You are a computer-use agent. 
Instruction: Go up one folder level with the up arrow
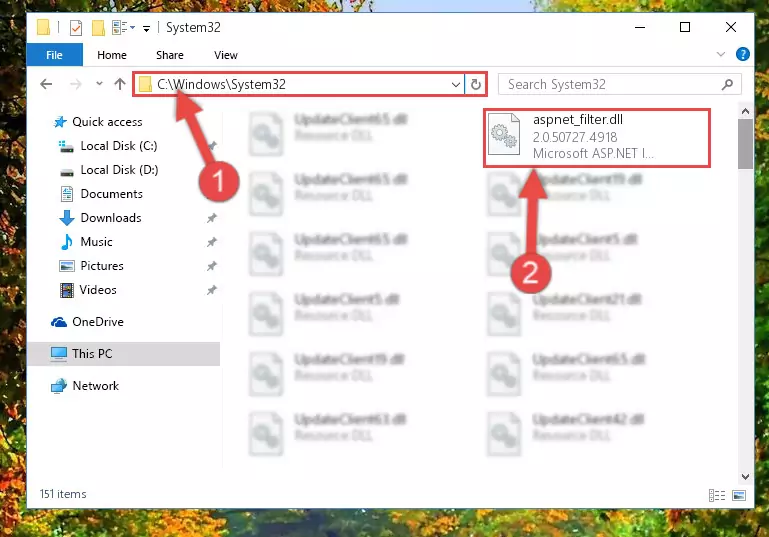120,84
